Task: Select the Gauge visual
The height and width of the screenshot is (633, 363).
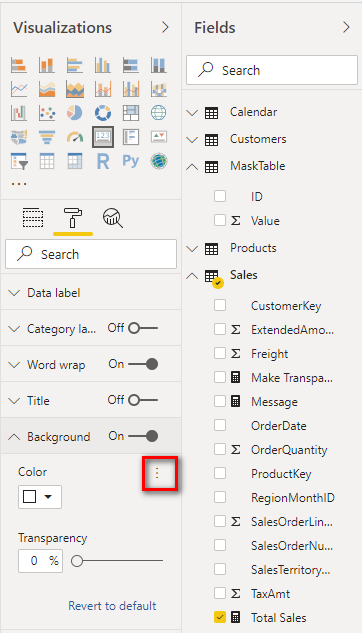Action: tap(75, 137)
